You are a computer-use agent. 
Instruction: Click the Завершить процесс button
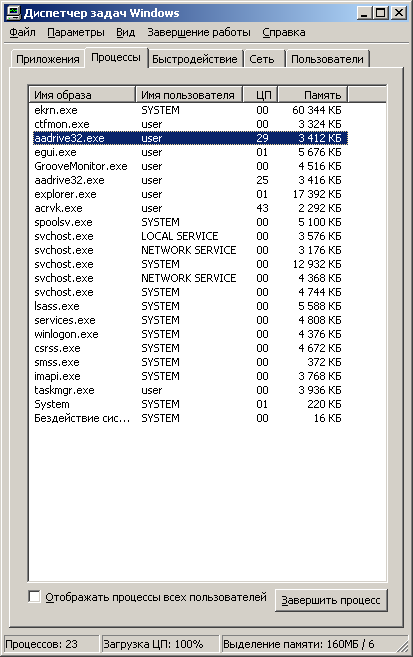click(x=331, y=600)
